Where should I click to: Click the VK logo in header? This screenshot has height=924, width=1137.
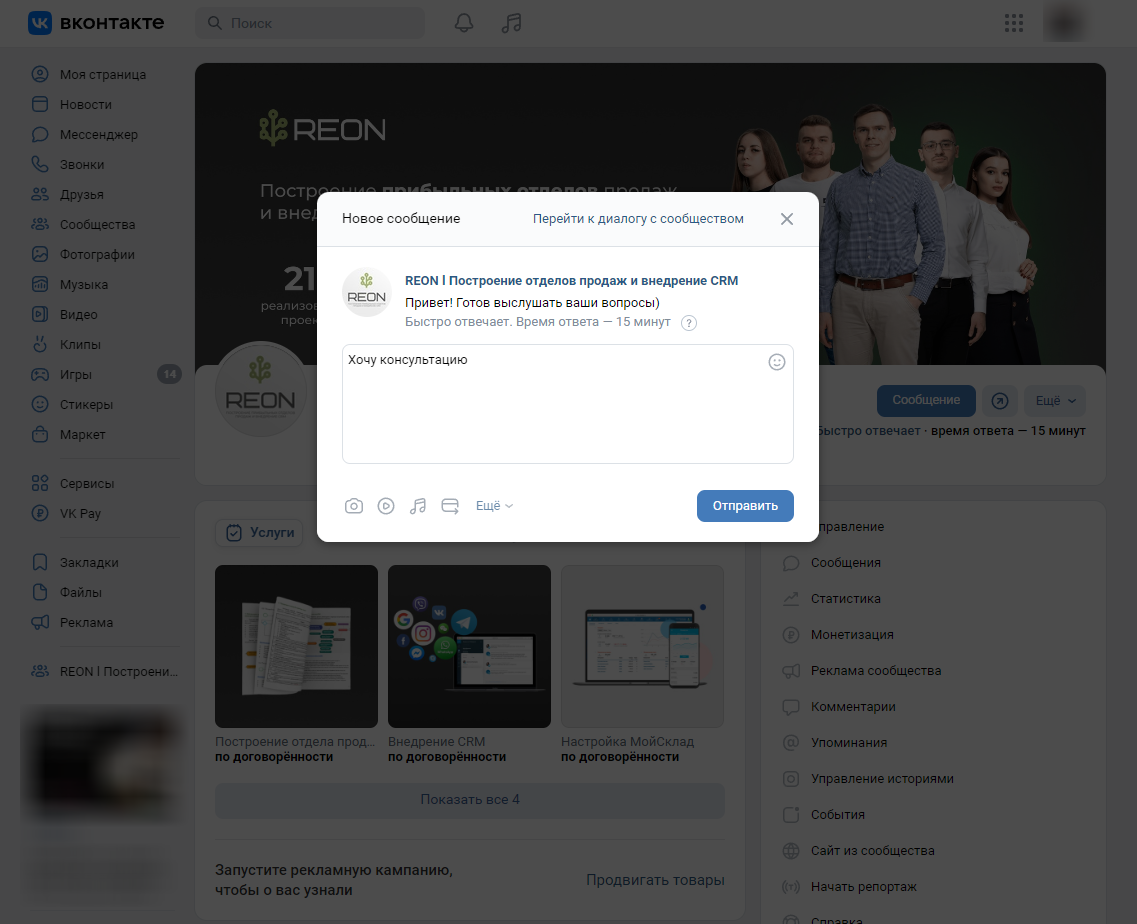point(96,22)
